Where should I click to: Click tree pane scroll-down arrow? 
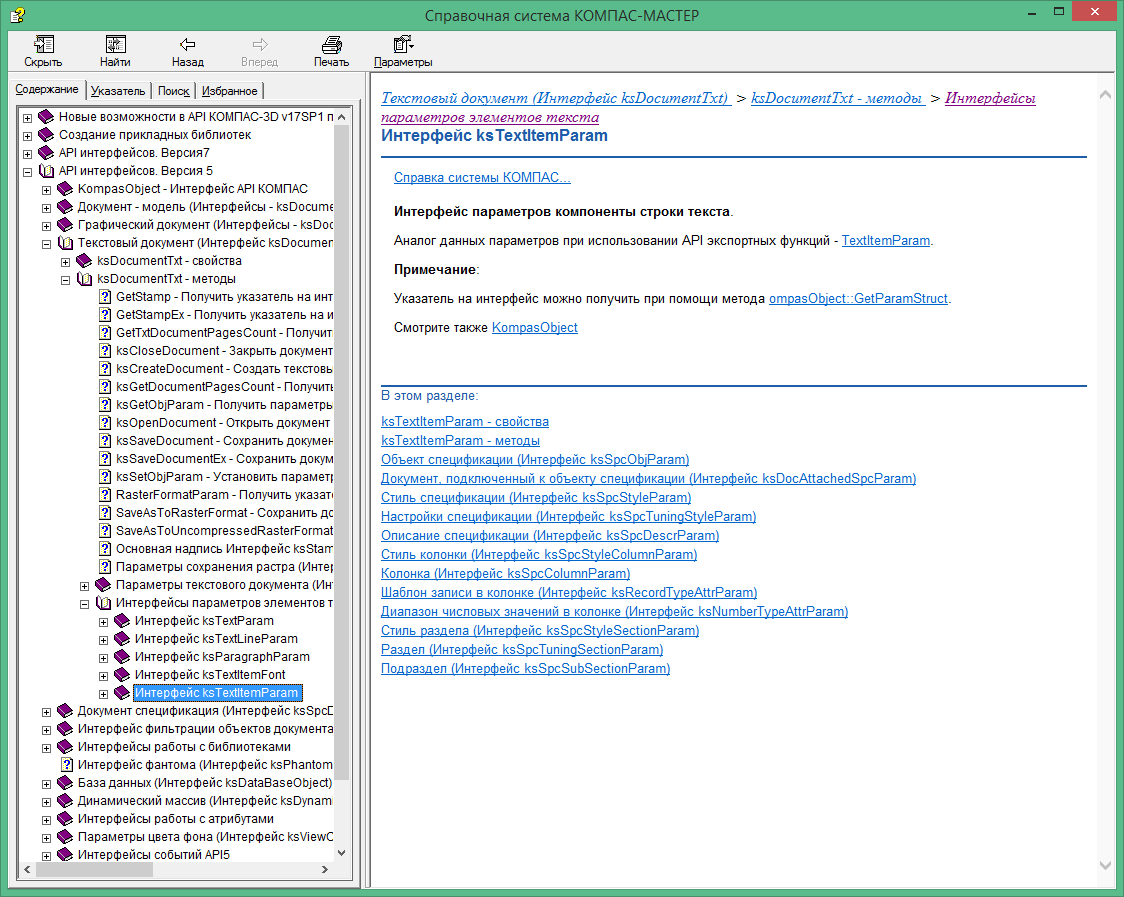coord(341,853)
